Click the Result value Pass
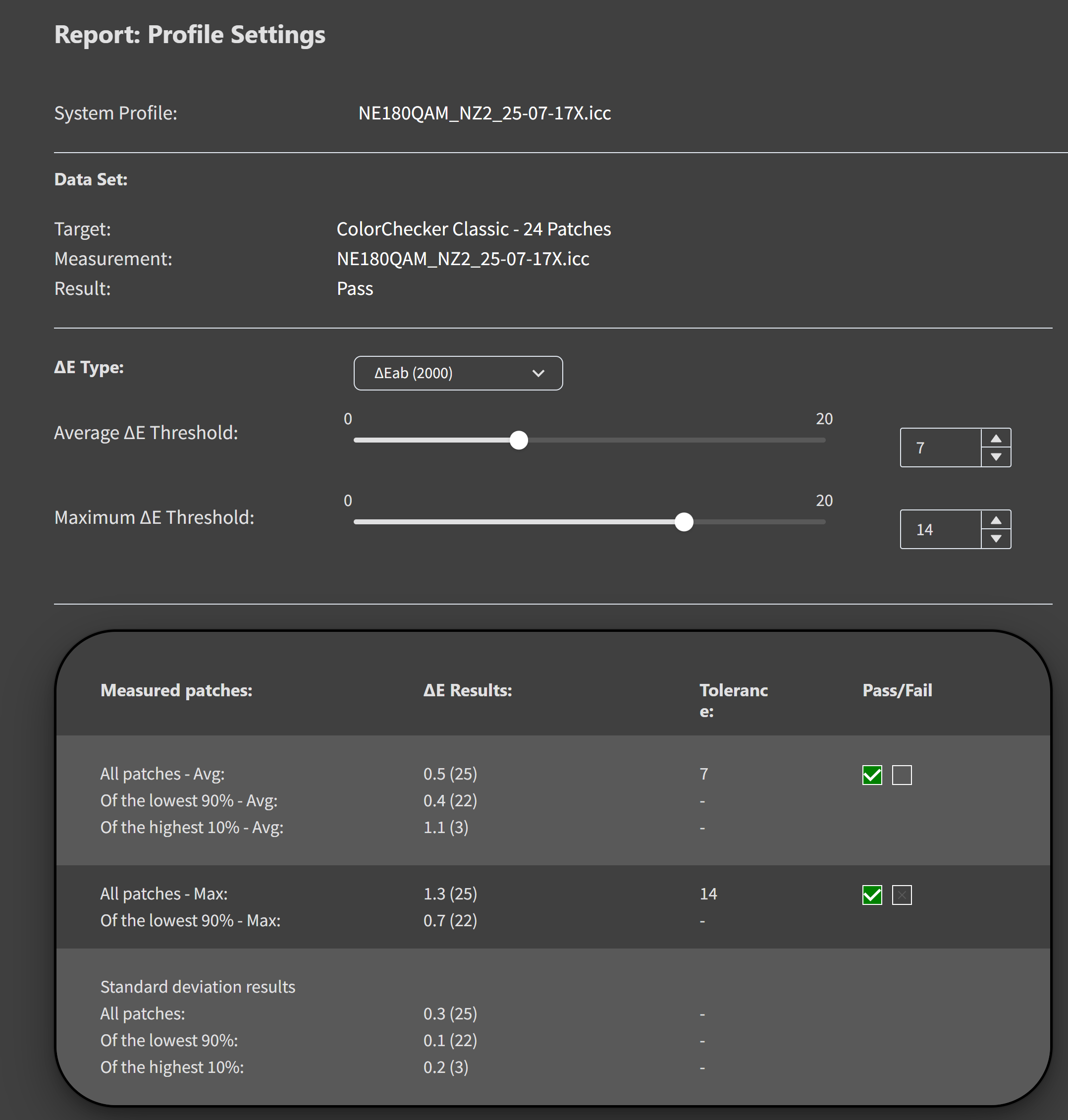Screen dimensions: 1068x1120 [355, 289]
